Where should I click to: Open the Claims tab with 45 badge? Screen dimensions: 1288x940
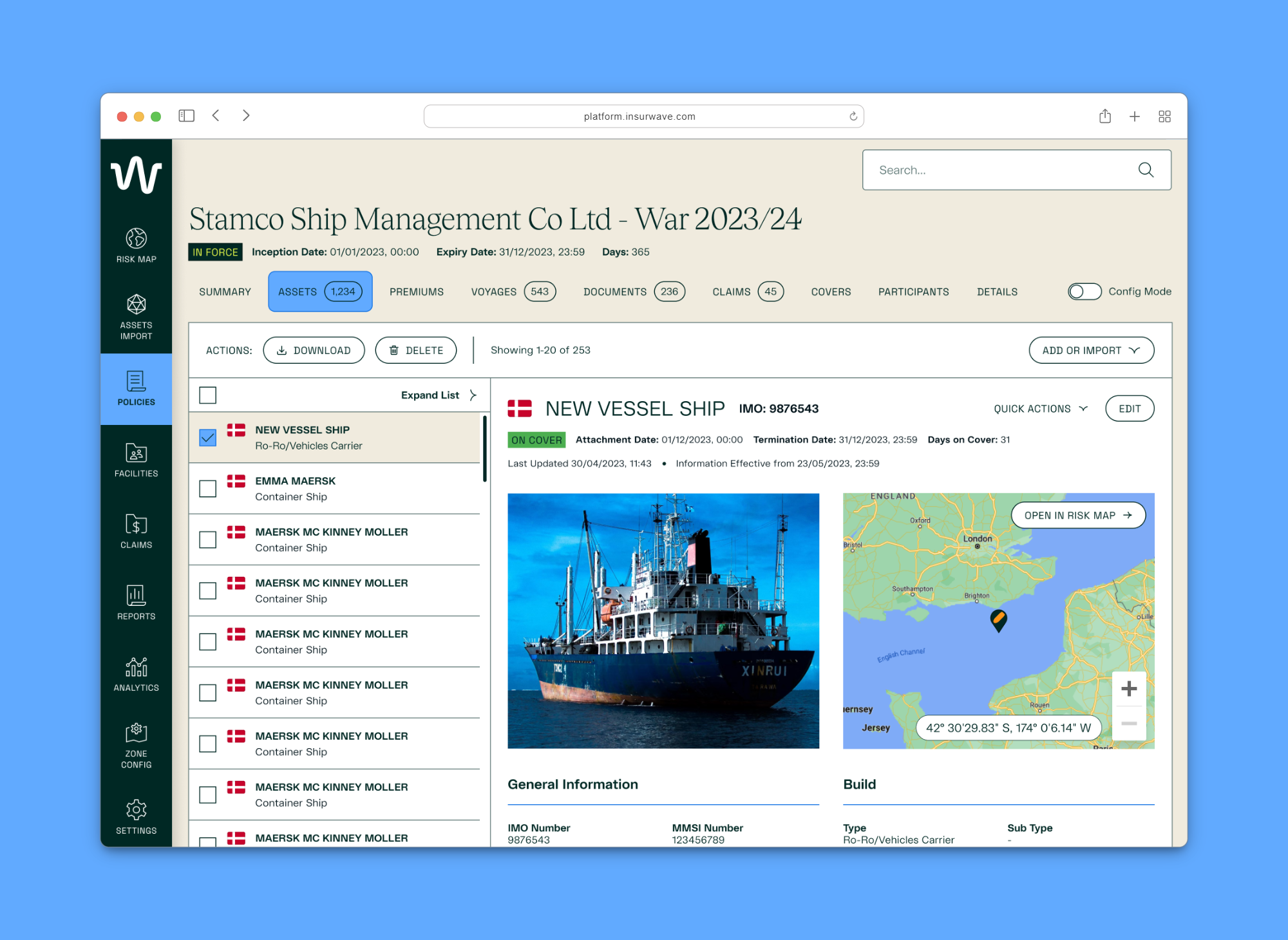point(748,292)
